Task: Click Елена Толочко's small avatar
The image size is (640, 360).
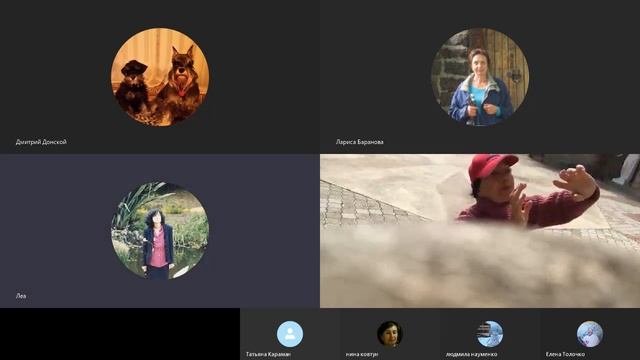Action: pyautogui.click(x=590, y=334)
